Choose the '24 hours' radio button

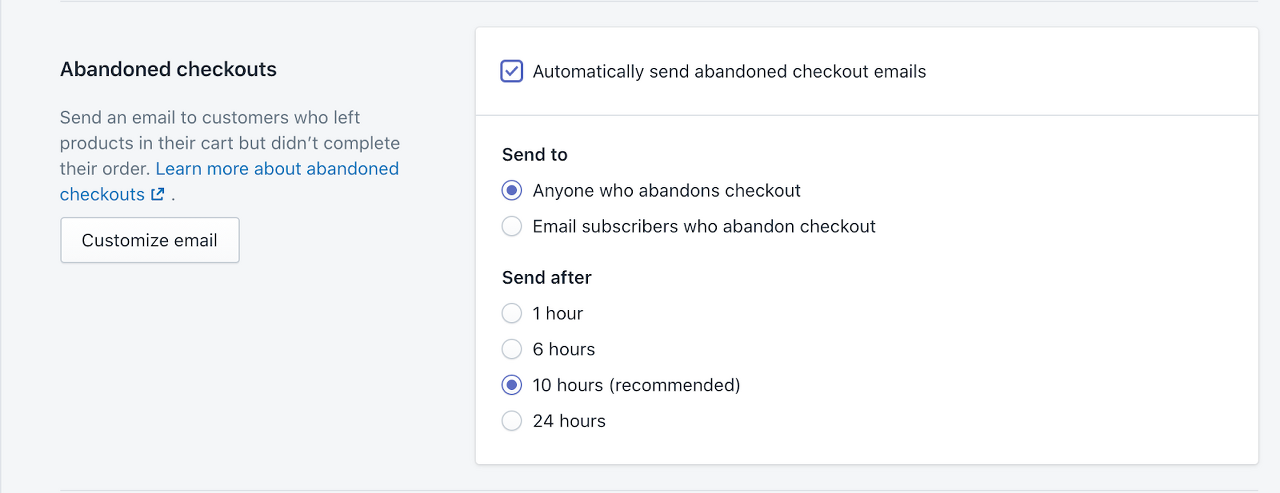(x=512, y=422)
